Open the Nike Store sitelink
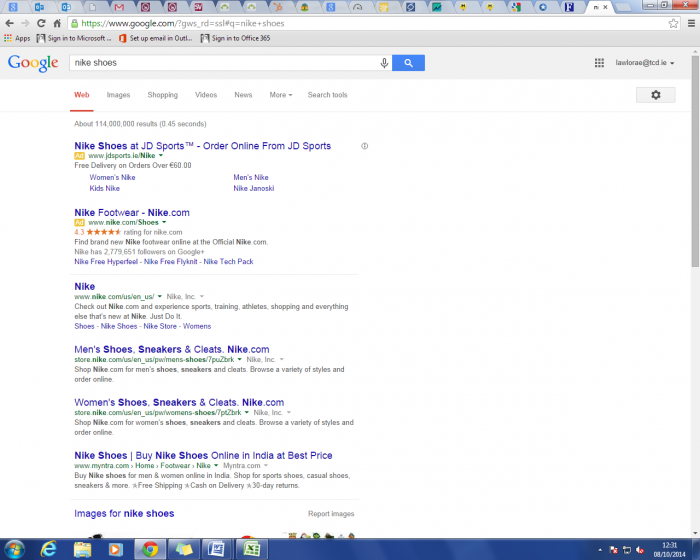 [x=160, y=326]
